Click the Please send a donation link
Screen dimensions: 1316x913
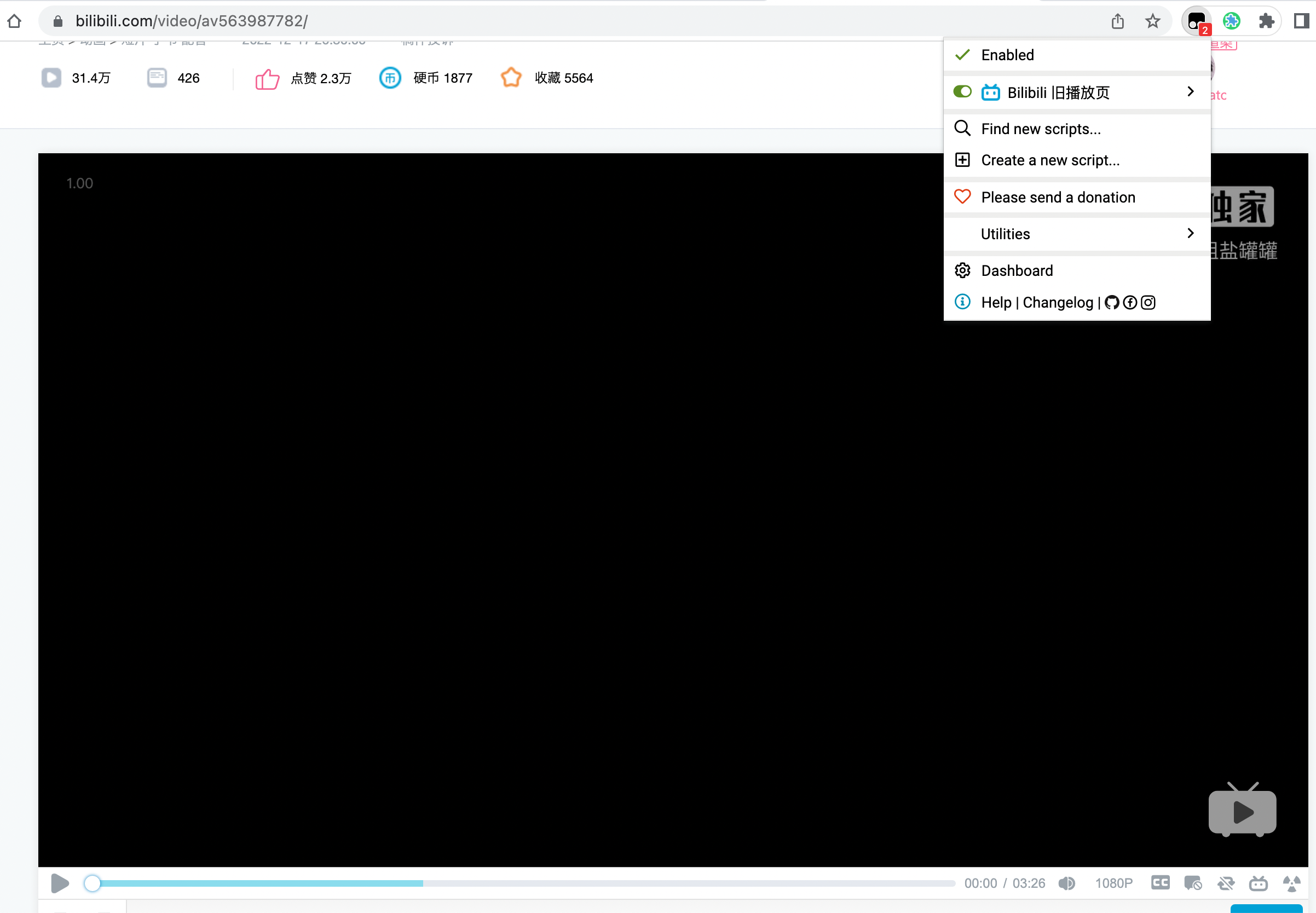1058,197
